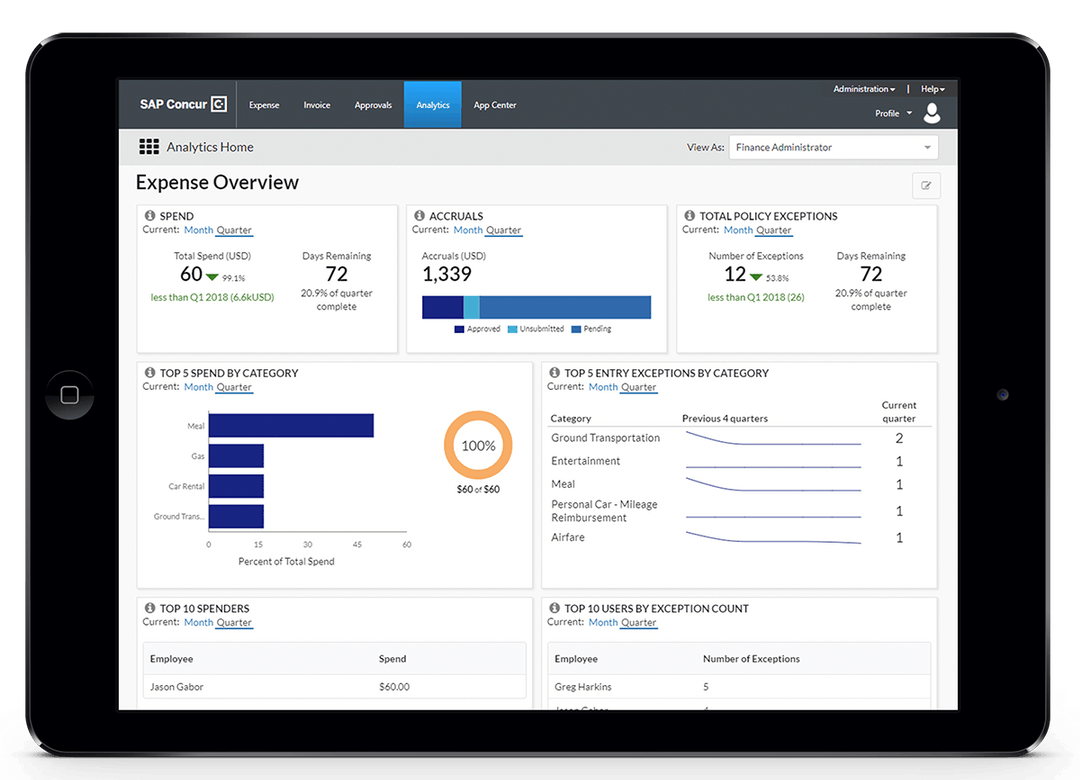Click the info icon on the ACCRUALS widget

click(x=421, y=215)
